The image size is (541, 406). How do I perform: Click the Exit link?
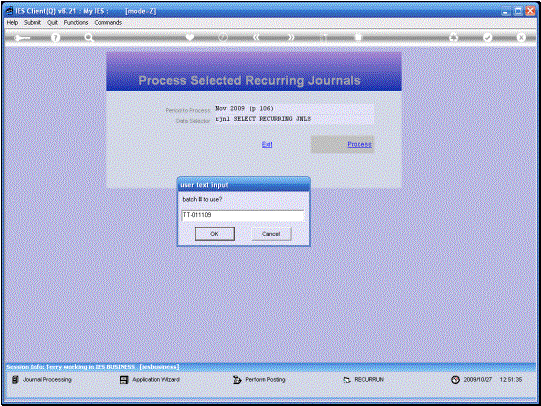pos(267,144)
